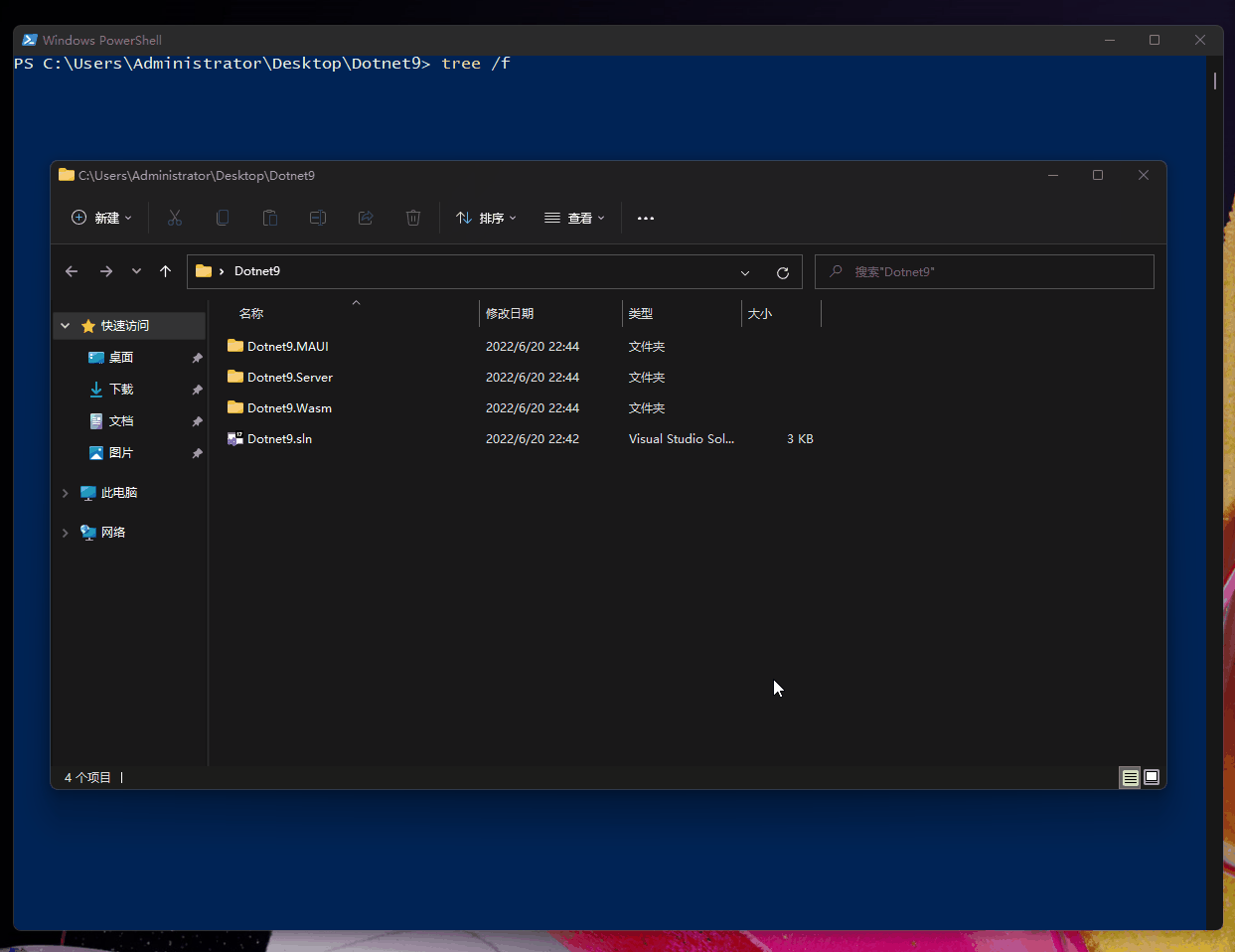The width and height of the screenshot is (1235, 952).
Task: Click the PowerShell window vertical scrollbar thumb
Action: (x=1214, y=80)
